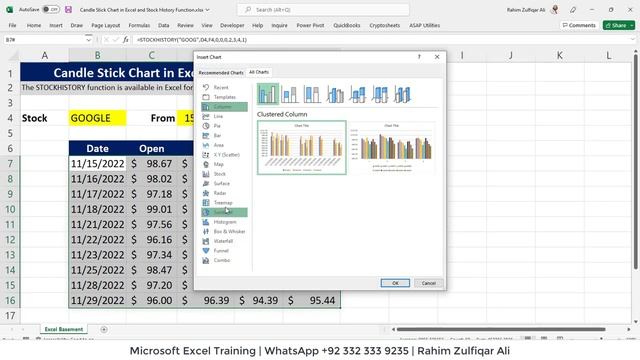Click the 95.44 cell in row 16
The width and height of the screenshot is (640, 360).
pos(312,301)
